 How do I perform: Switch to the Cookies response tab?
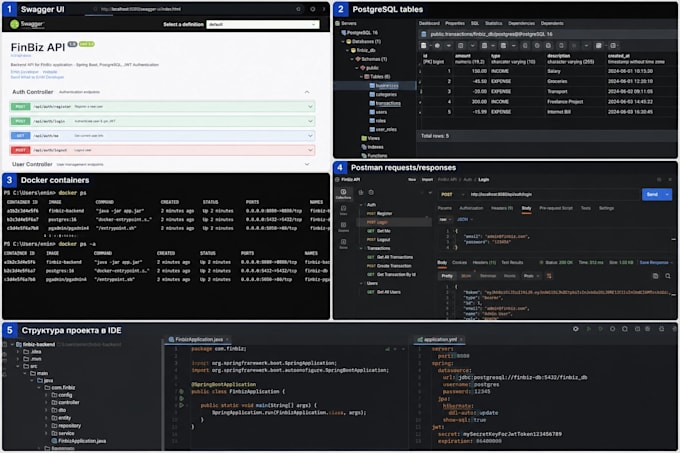pyautogui.click(x=459, y=263)
